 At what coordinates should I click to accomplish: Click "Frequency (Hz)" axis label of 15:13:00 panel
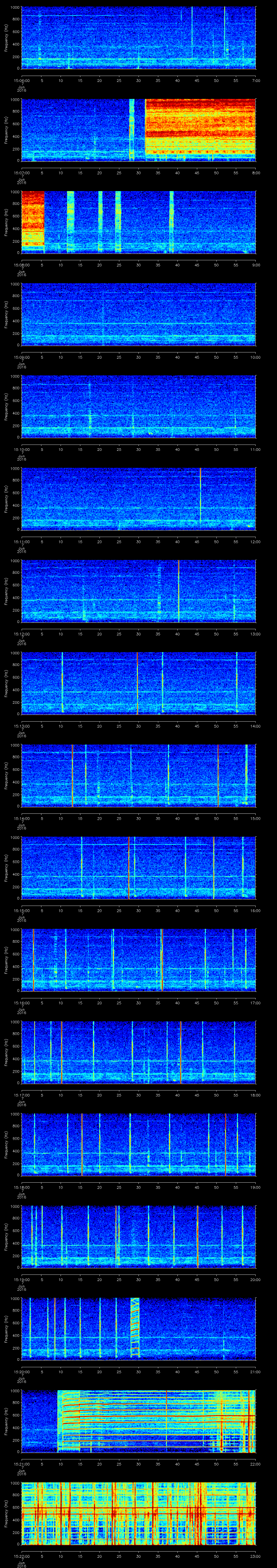pyautogui.click(x=6, y=683)
